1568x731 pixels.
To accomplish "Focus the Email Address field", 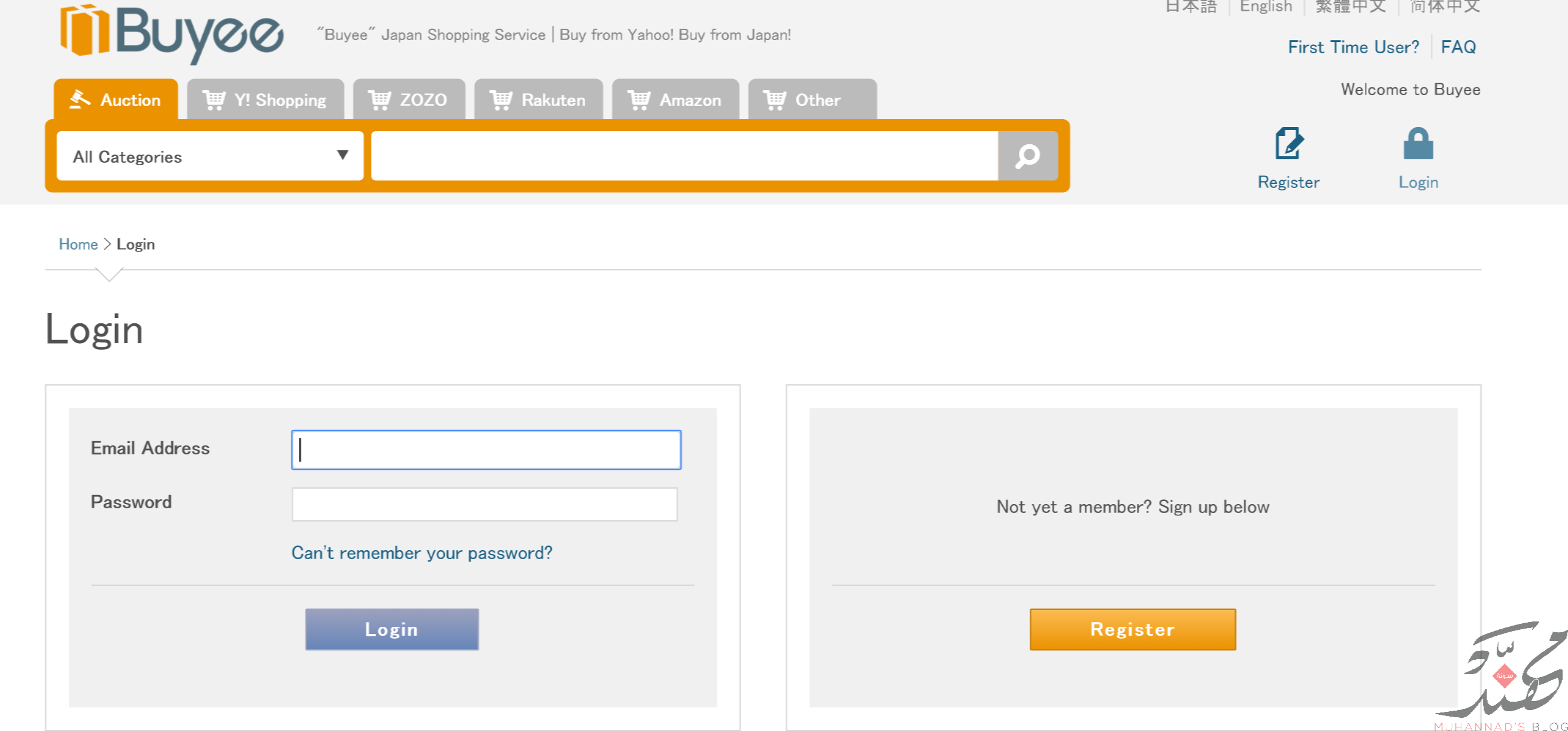I will [x=486, y=450].
